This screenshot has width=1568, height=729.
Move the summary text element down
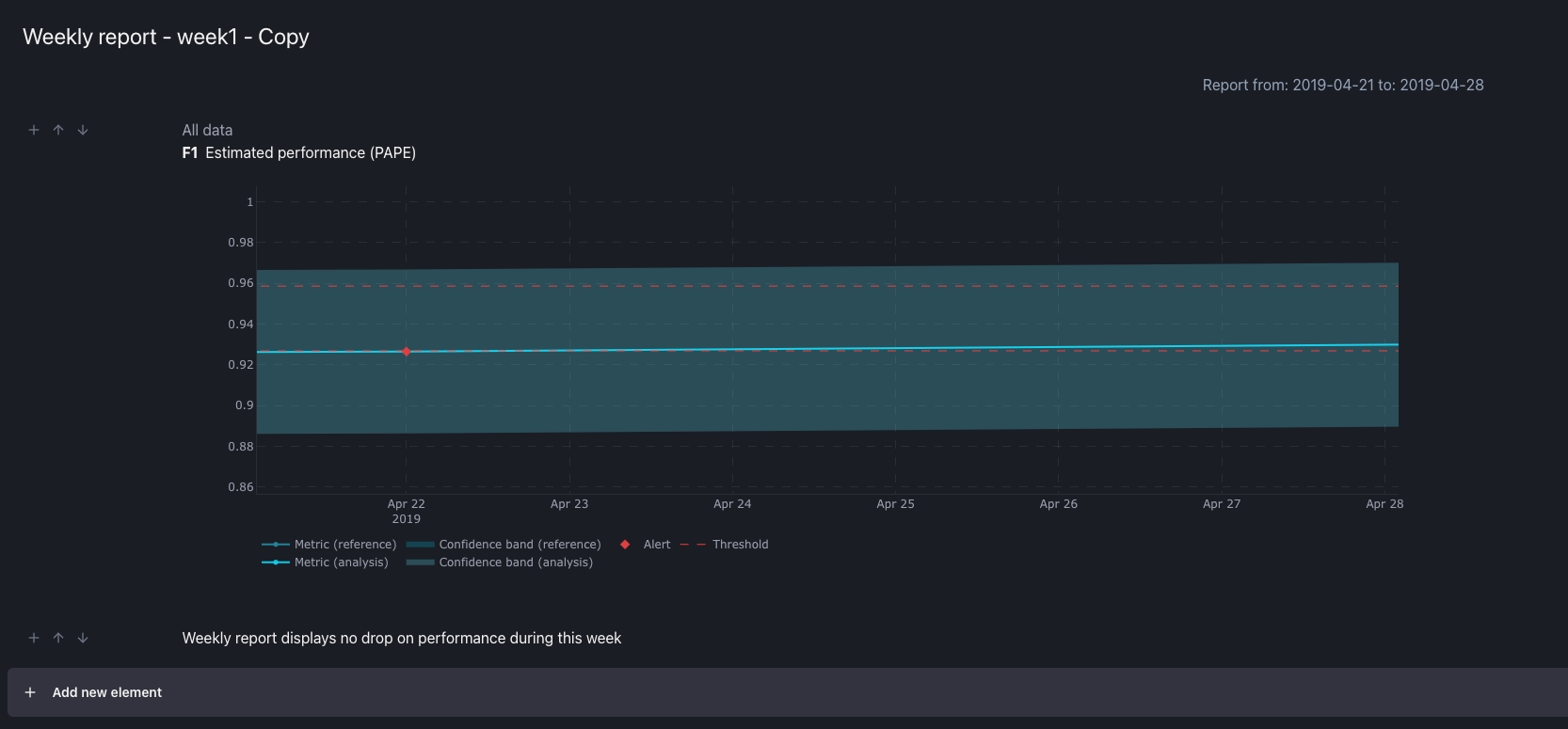83,638
